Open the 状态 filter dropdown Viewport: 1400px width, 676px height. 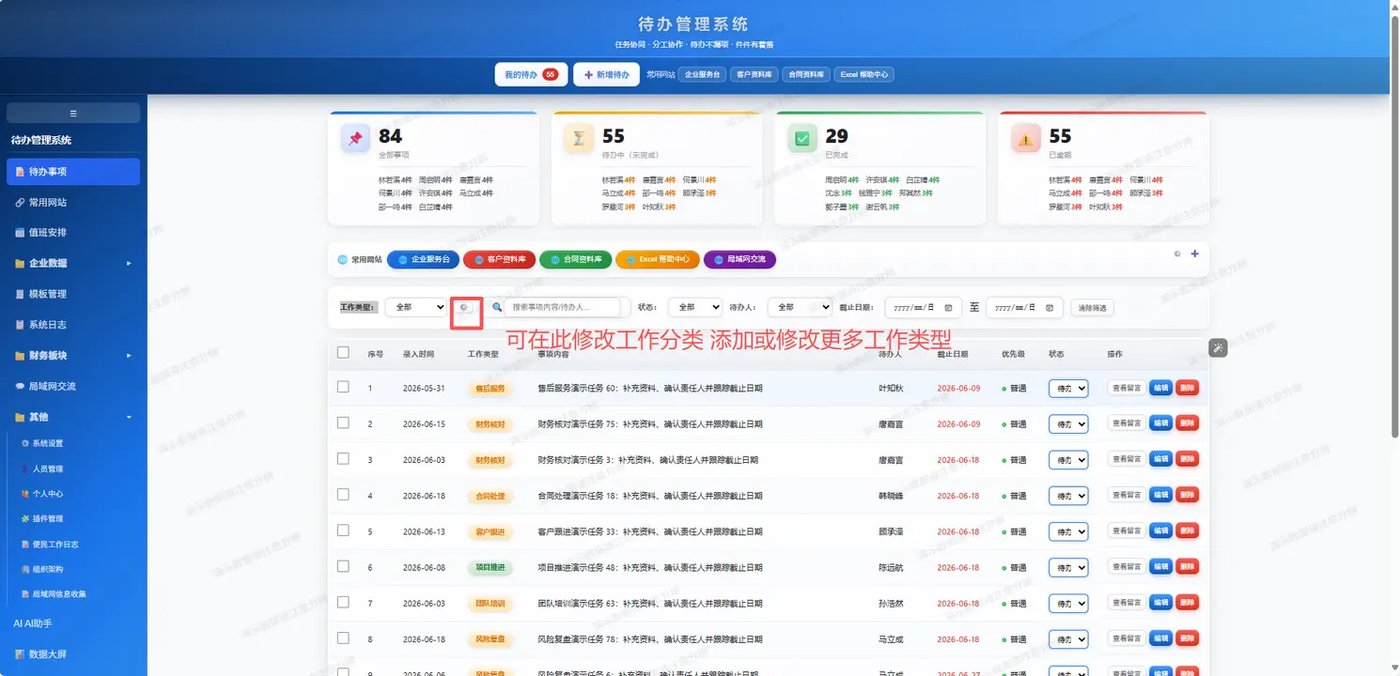695,307
